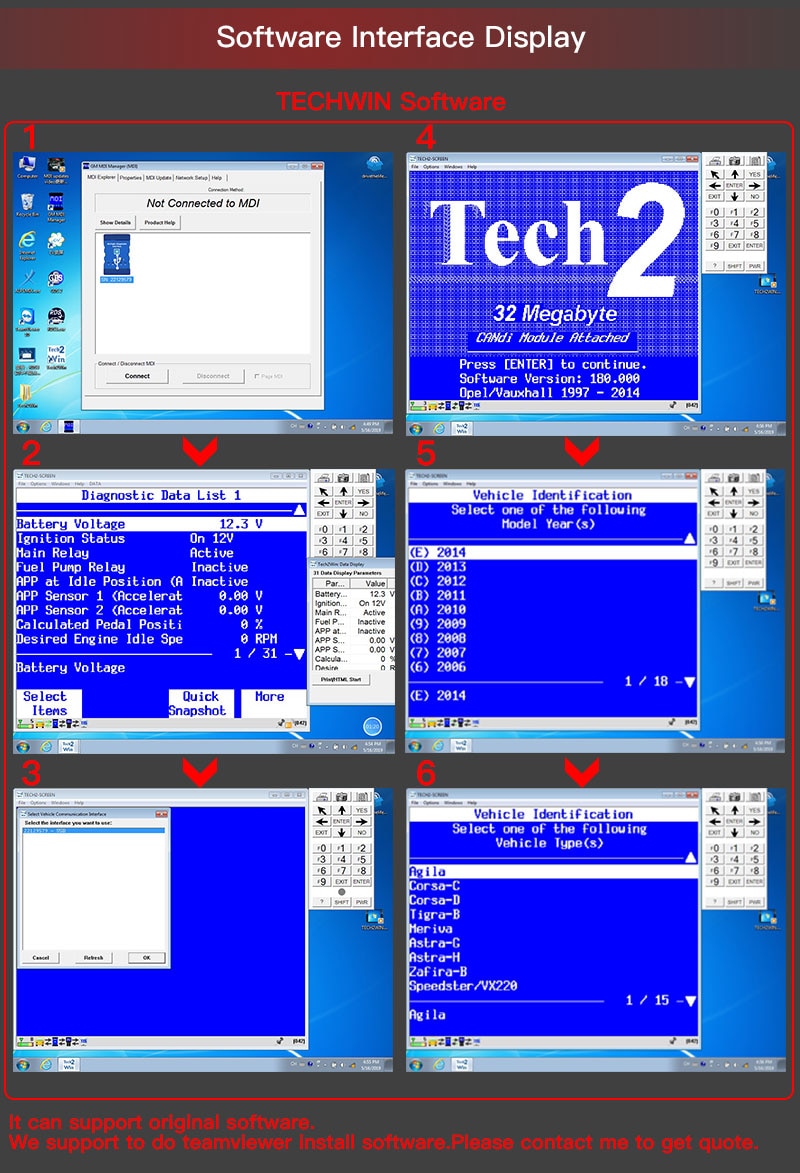
Task: Switch to the MDI Update tab
Action: click(159, 178)
